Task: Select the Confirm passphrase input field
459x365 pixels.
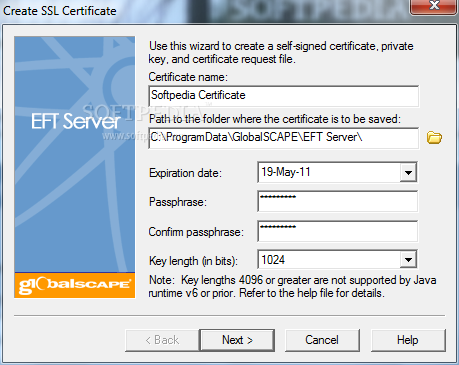Action: click(x=337, y=231)
